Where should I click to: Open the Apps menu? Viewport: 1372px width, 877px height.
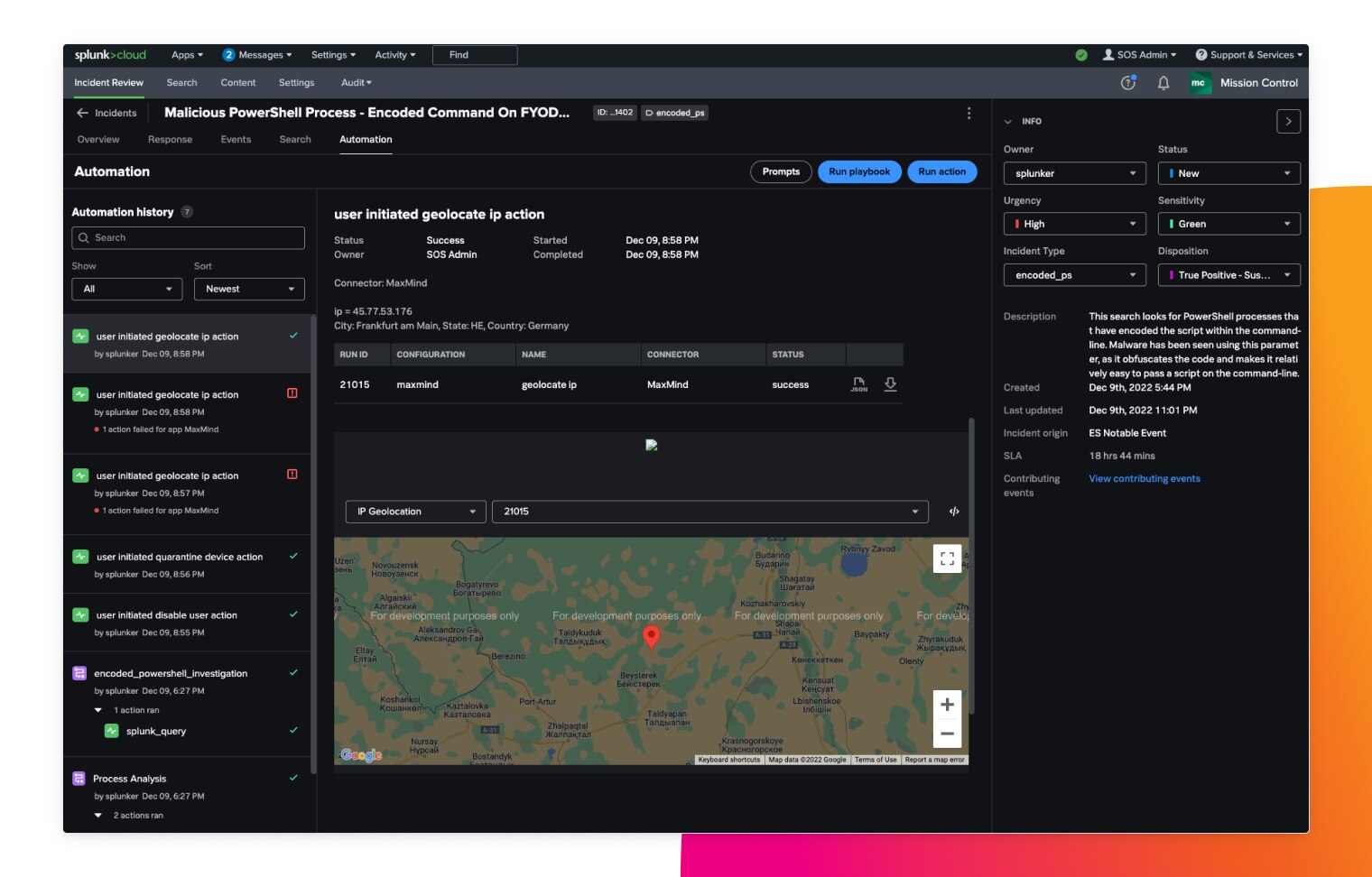click(187, 55)
